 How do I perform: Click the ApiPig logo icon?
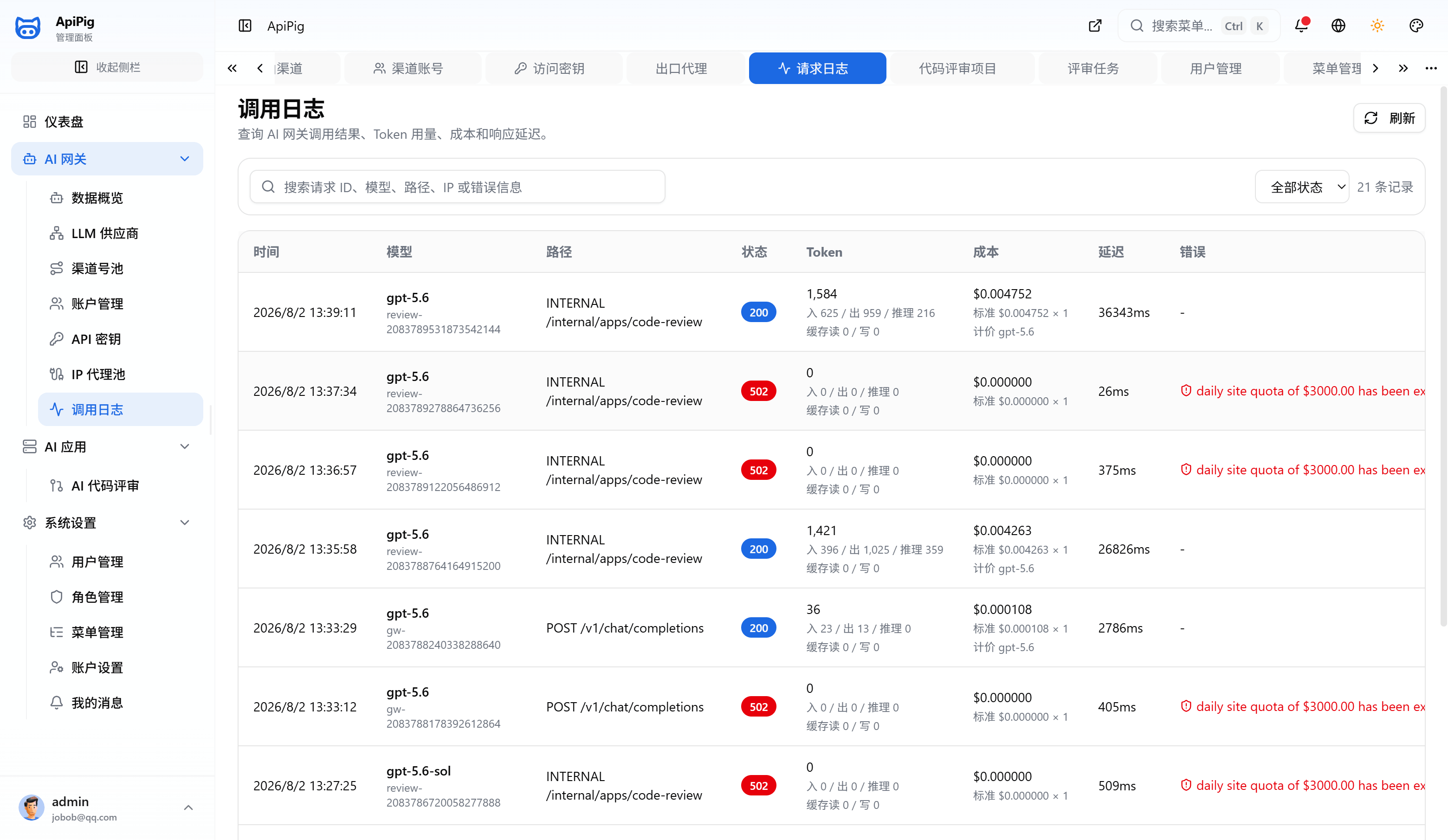tap(27, 27)
